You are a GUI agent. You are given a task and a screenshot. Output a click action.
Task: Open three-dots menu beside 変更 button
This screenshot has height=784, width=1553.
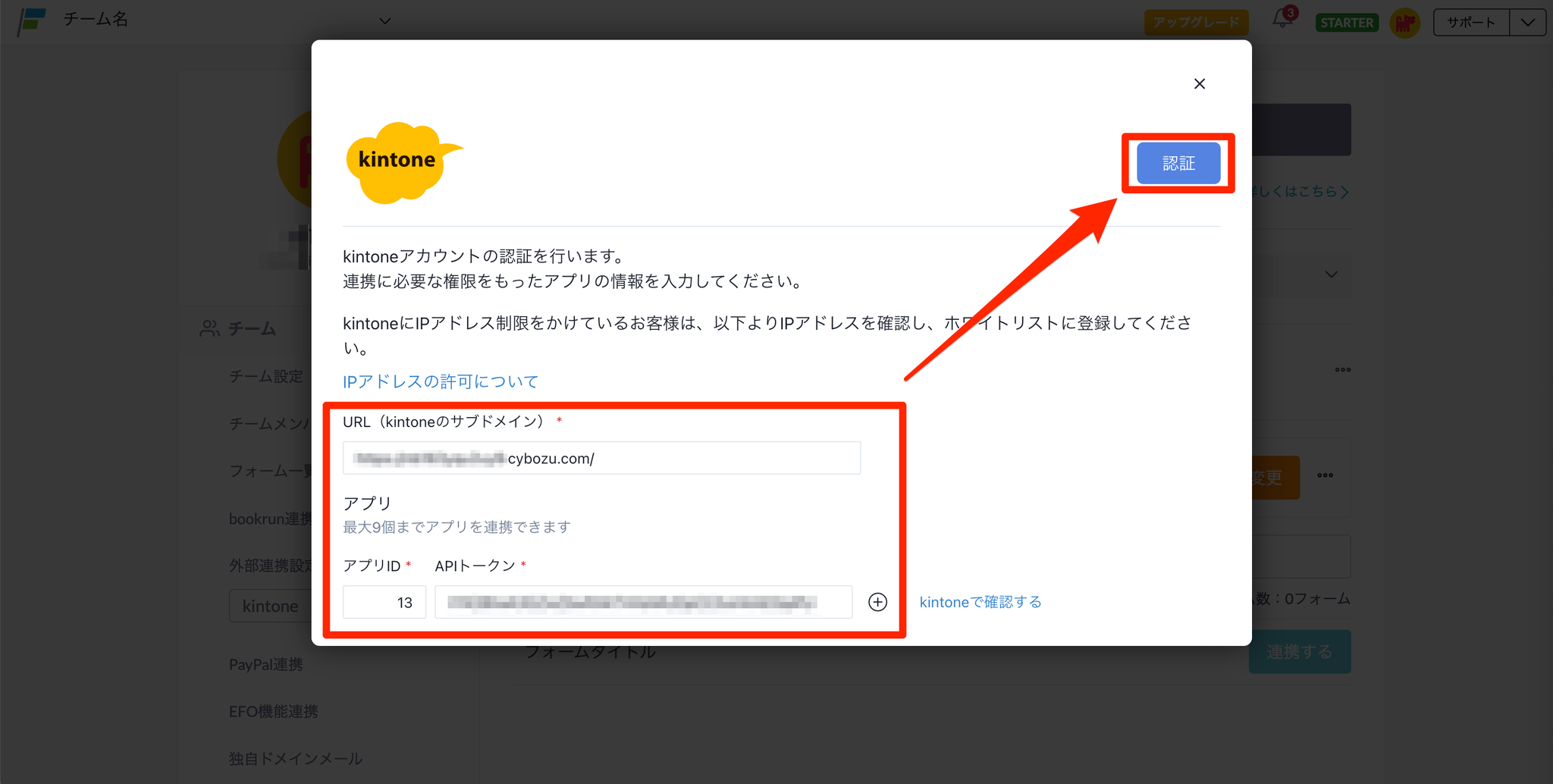coord(1325,475)
